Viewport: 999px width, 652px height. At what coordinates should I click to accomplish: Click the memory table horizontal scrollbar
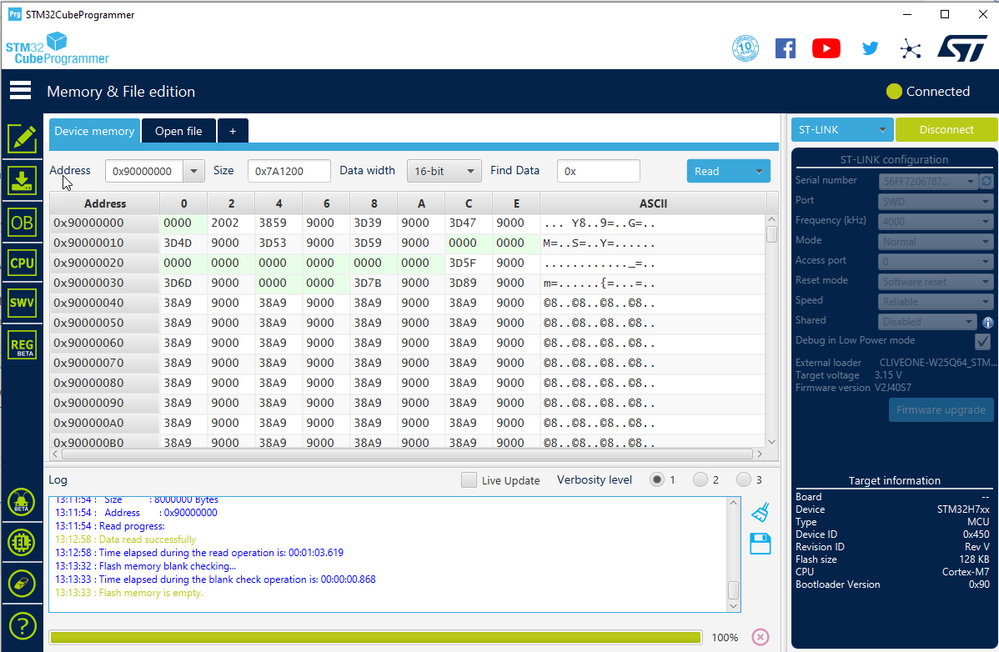click(x=407, y=454)
